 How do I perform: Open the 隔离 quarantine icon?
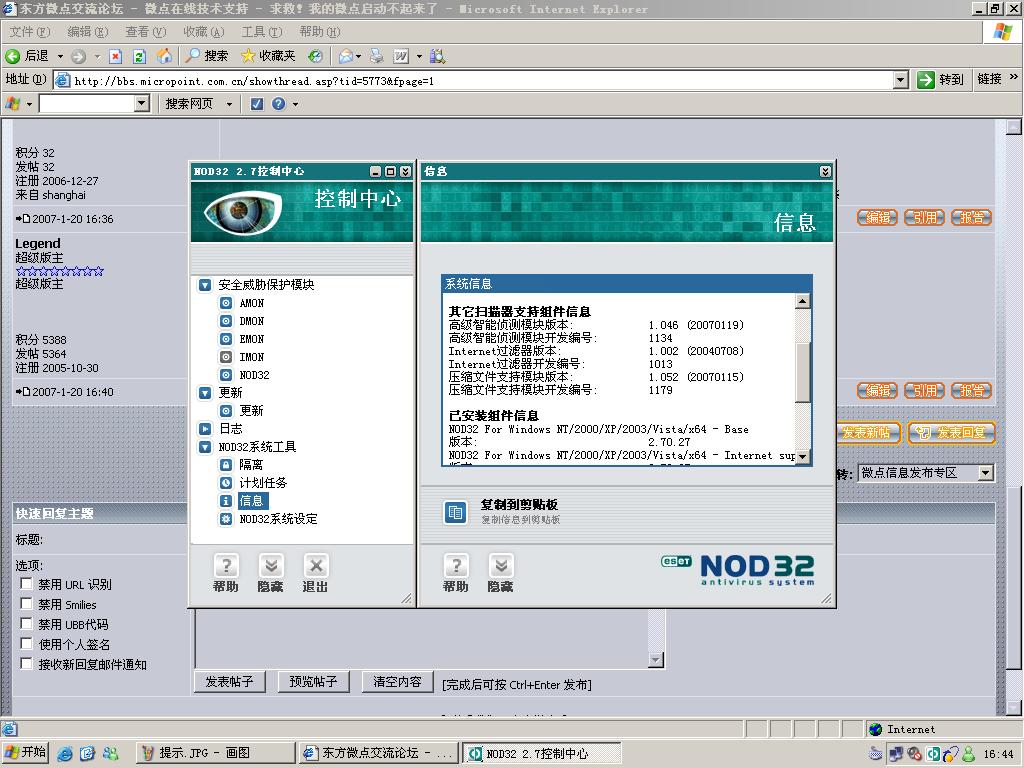click(x=225, y=464)
